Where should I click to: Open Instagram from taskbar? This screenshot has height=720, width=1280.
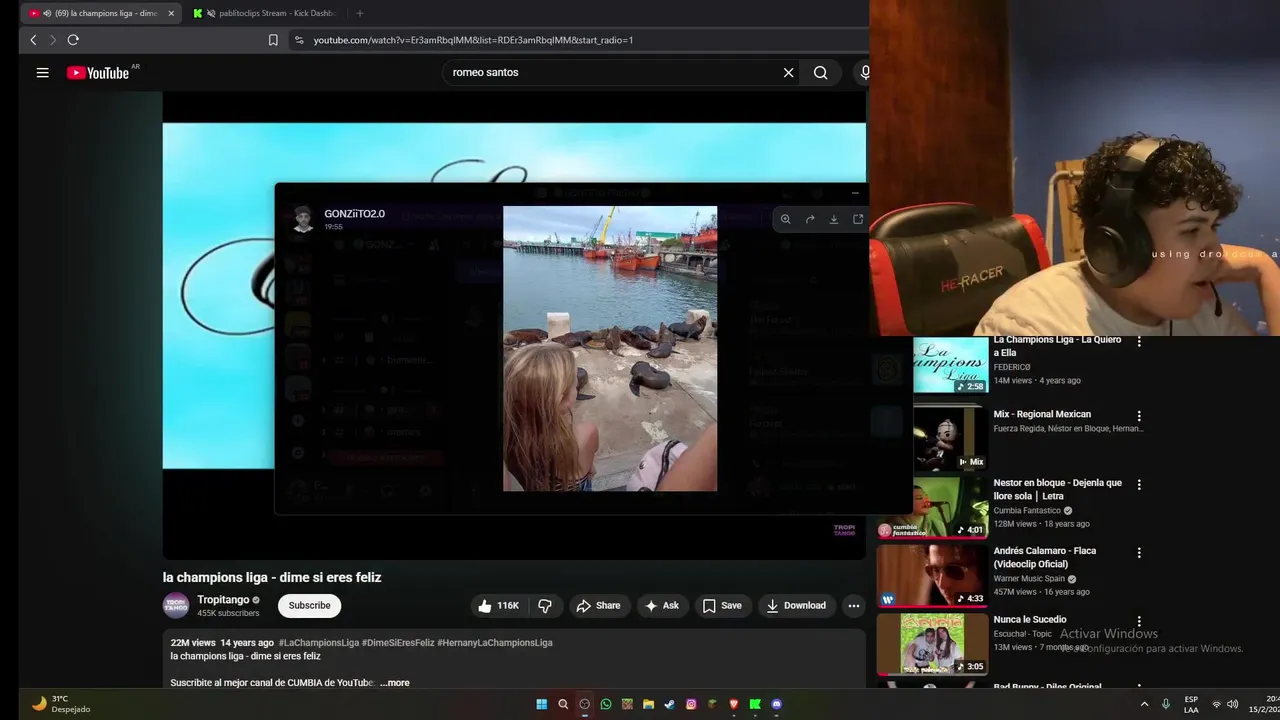pyautogui.click(x=691, y=704)
